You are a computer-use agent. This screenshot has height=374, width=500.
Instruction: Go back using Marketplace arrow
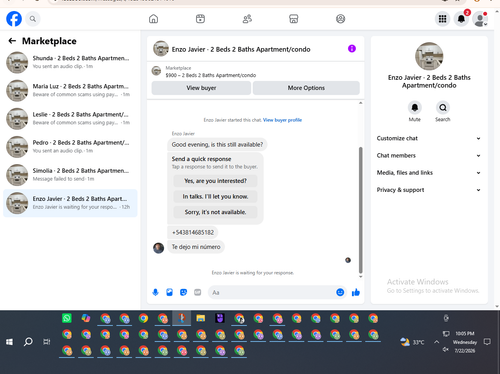12,41
